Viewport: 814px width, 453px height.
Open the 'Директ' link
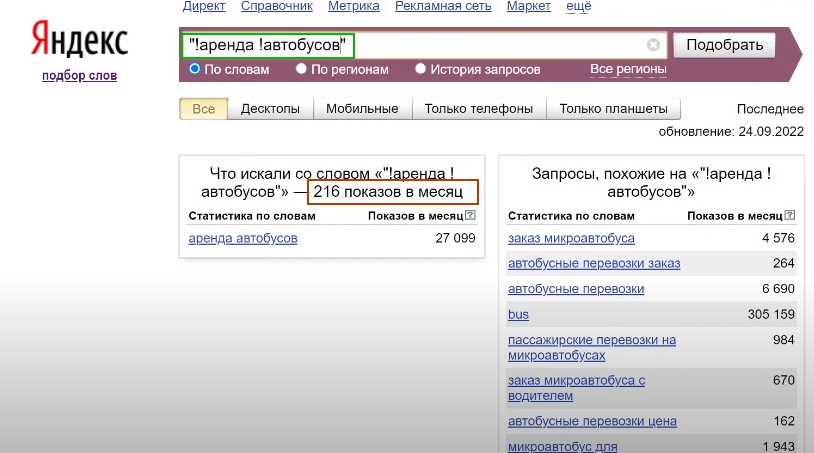204,6
